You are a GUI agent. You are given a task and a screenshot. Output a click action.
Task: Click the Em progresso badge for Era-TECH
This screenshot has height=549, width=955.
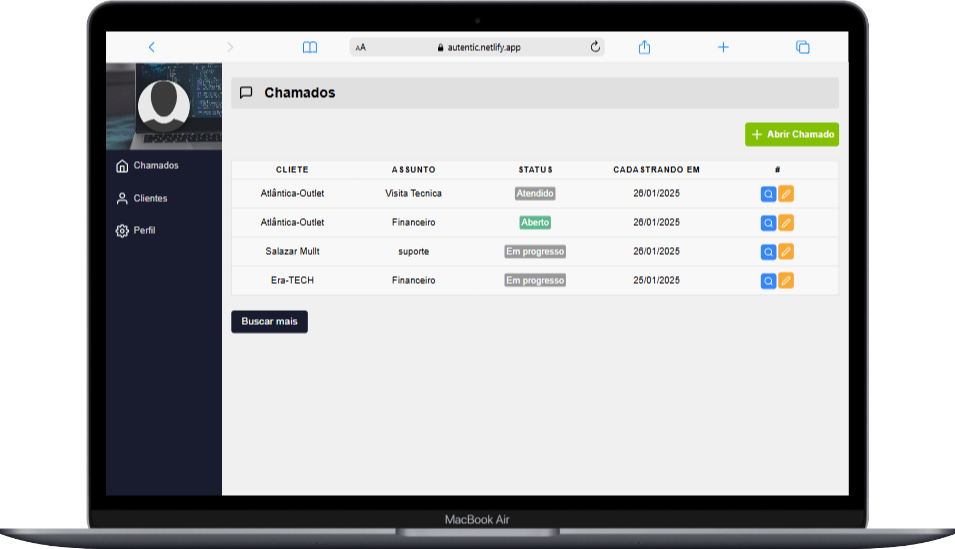535,280
